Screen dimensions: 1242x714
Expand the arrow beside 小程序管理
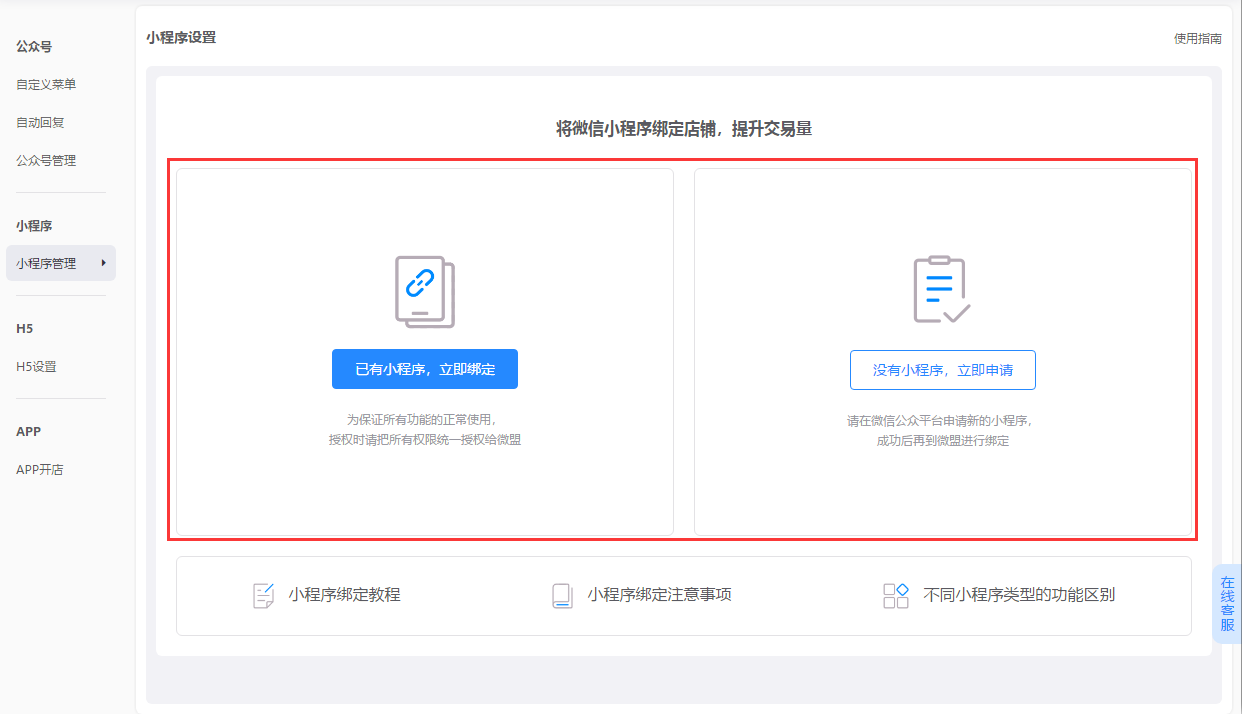click(x=103, y=263)
